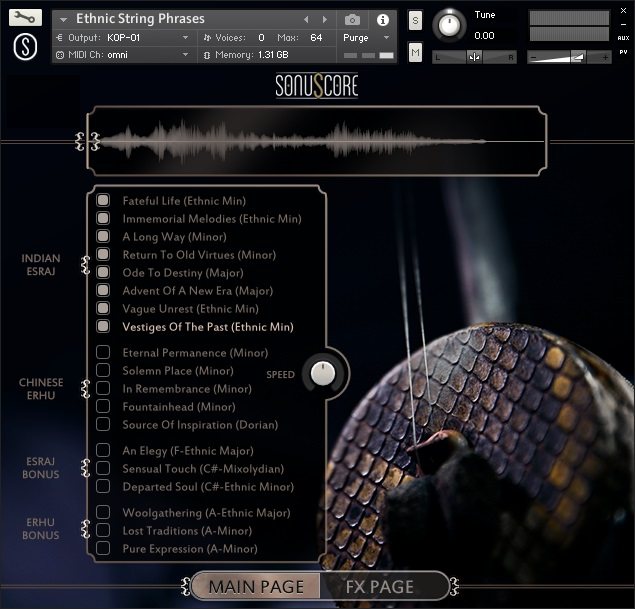The height and width of the screenshot is (609, 635).
Task: Go to the previous instrument with the left arrow
Action: [x=306, y=19]
